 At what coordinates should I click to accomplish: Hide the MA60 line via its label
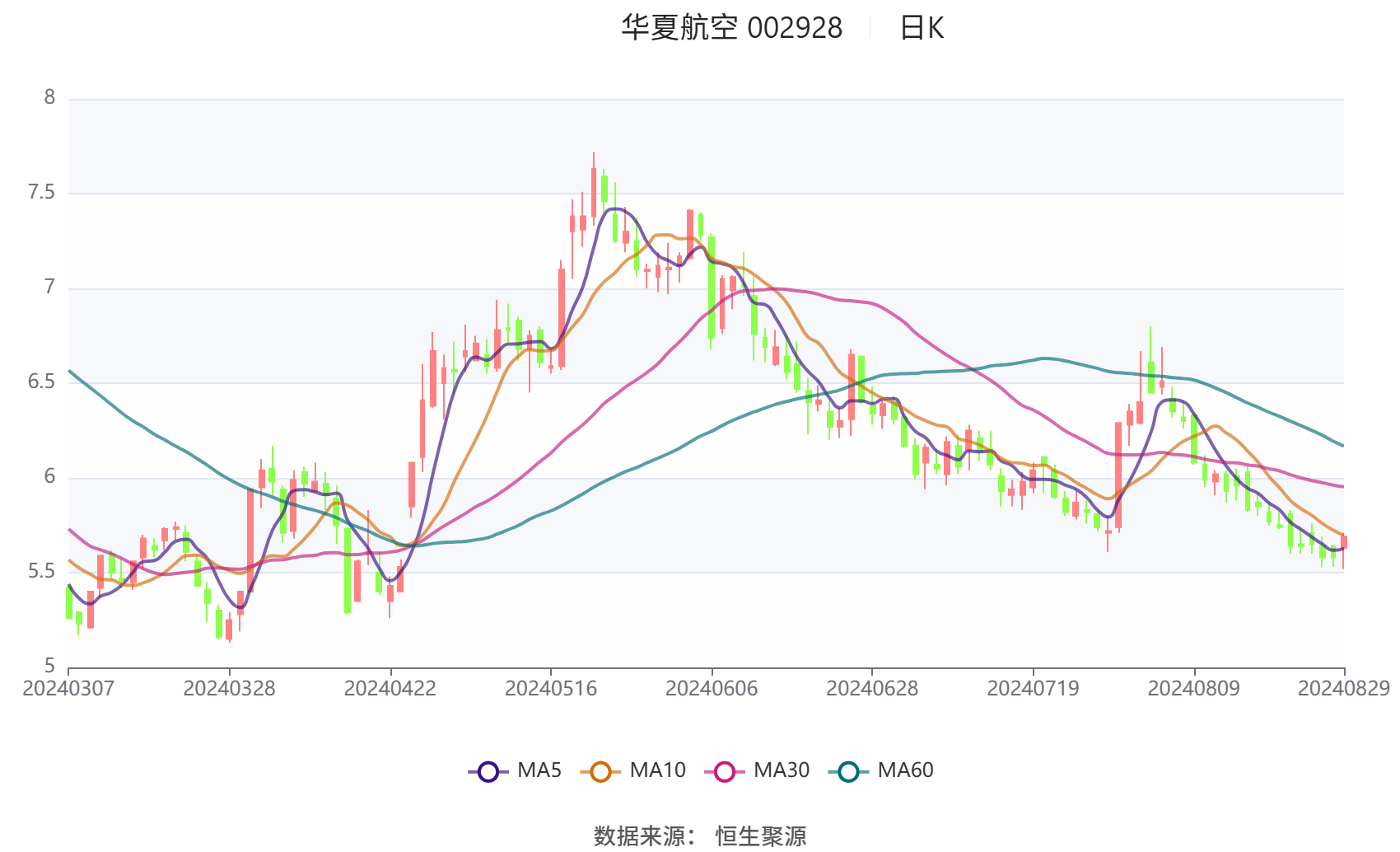pyautogui.click(x=905, y=770)
